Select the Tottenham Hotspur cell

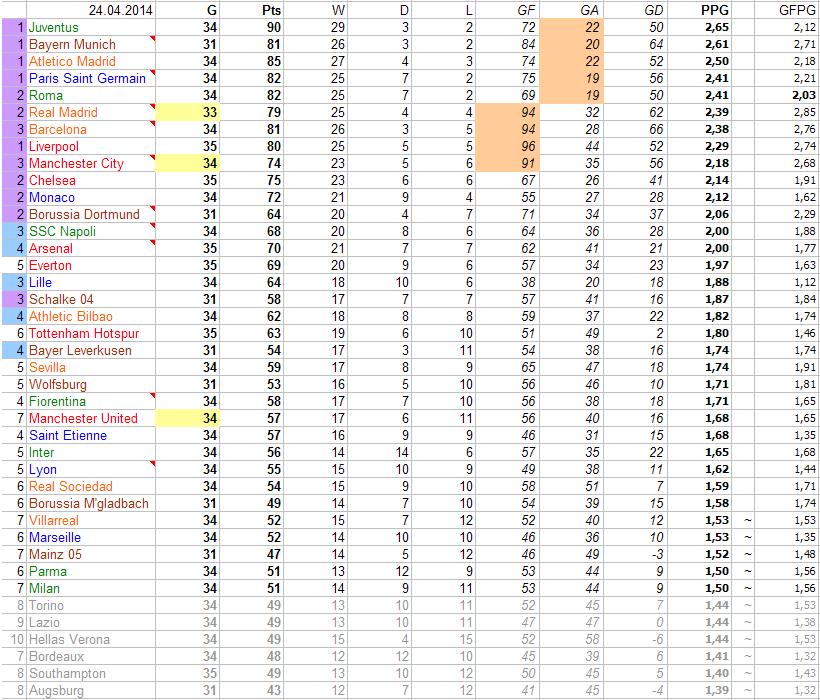pyautogui.click(x=91, y=333)
